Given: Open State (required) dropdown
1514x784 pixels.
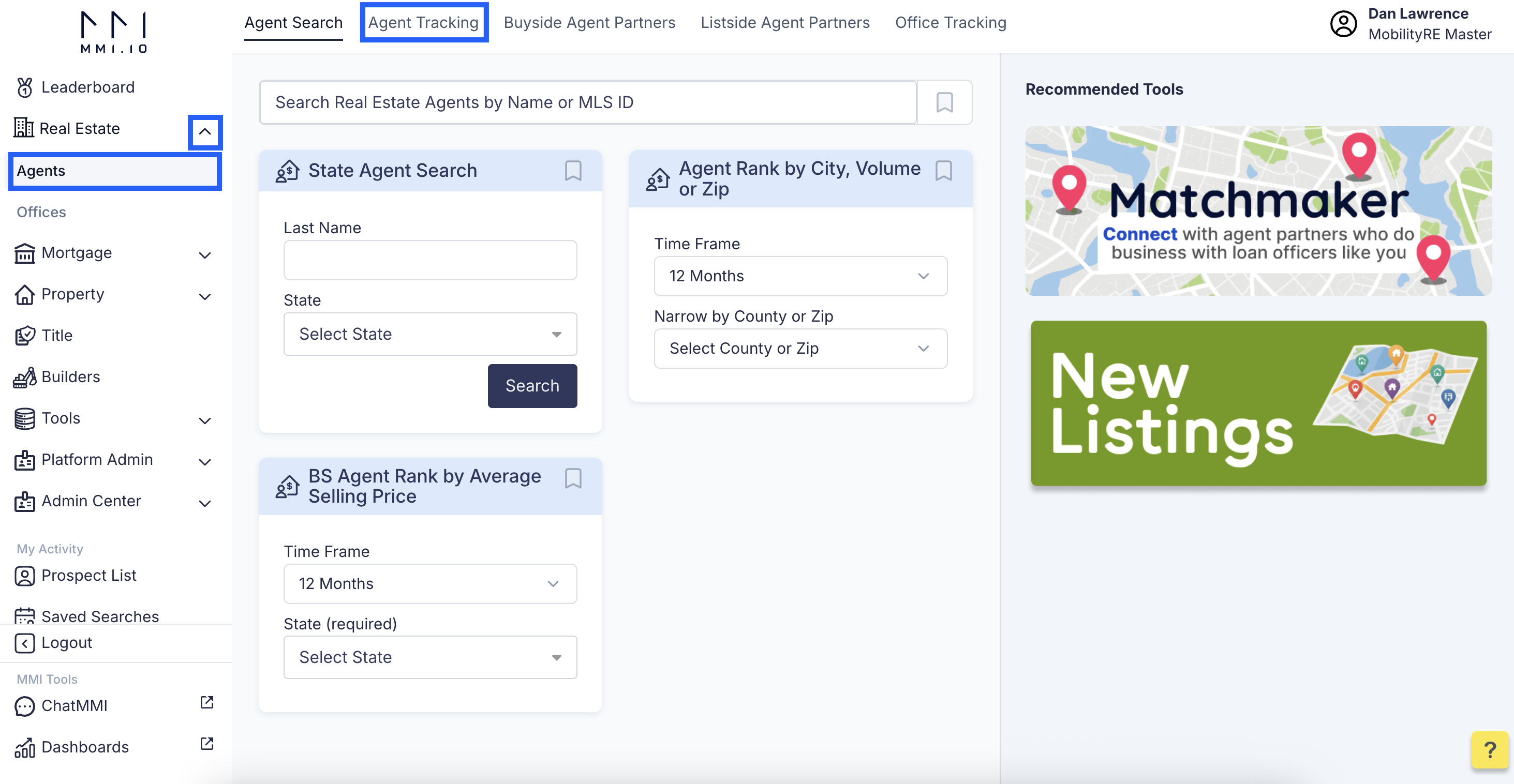Looking at the screenshot, I should click(429, 657).
